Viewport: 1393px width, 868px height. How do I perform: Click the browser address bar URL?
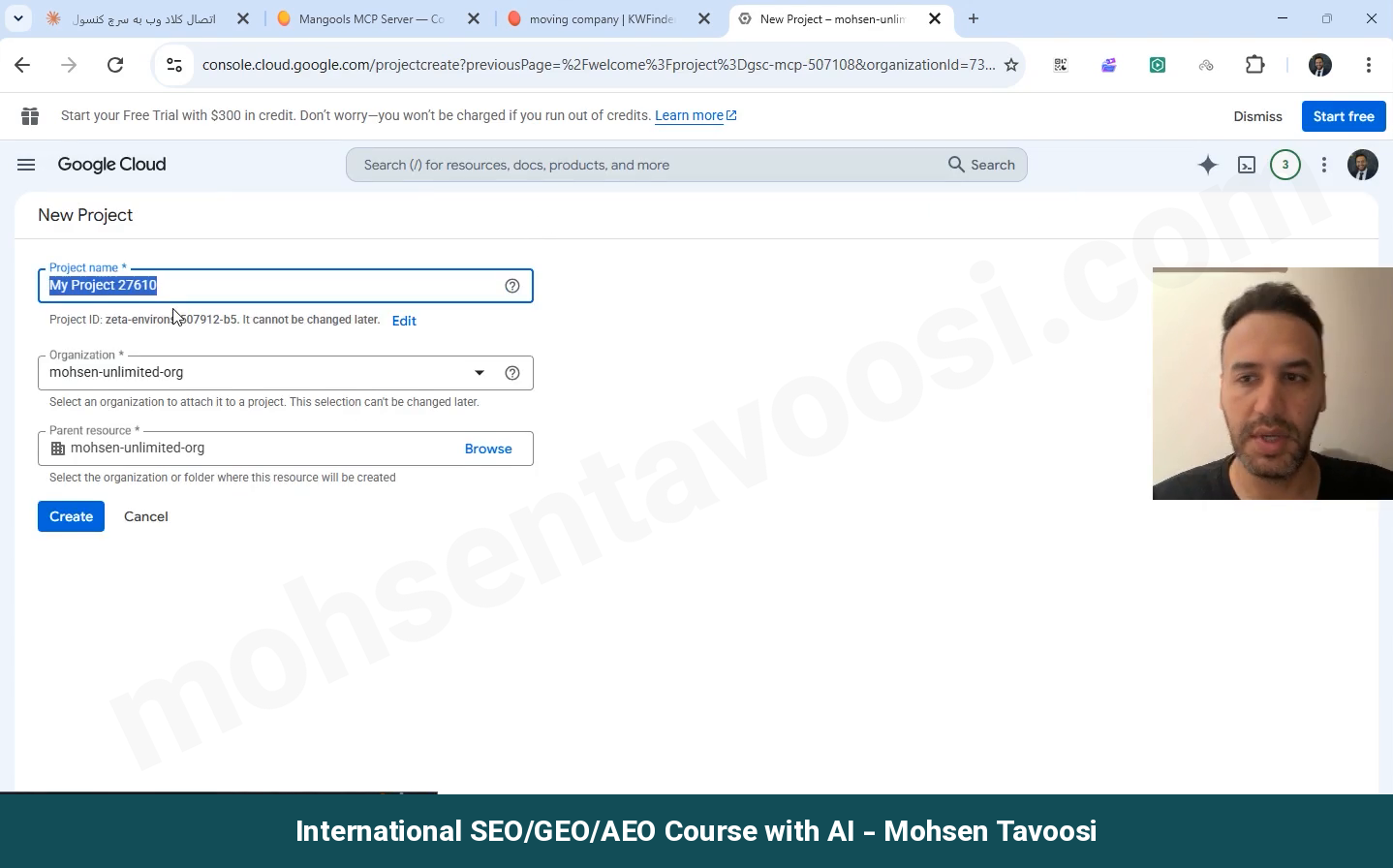598,65
